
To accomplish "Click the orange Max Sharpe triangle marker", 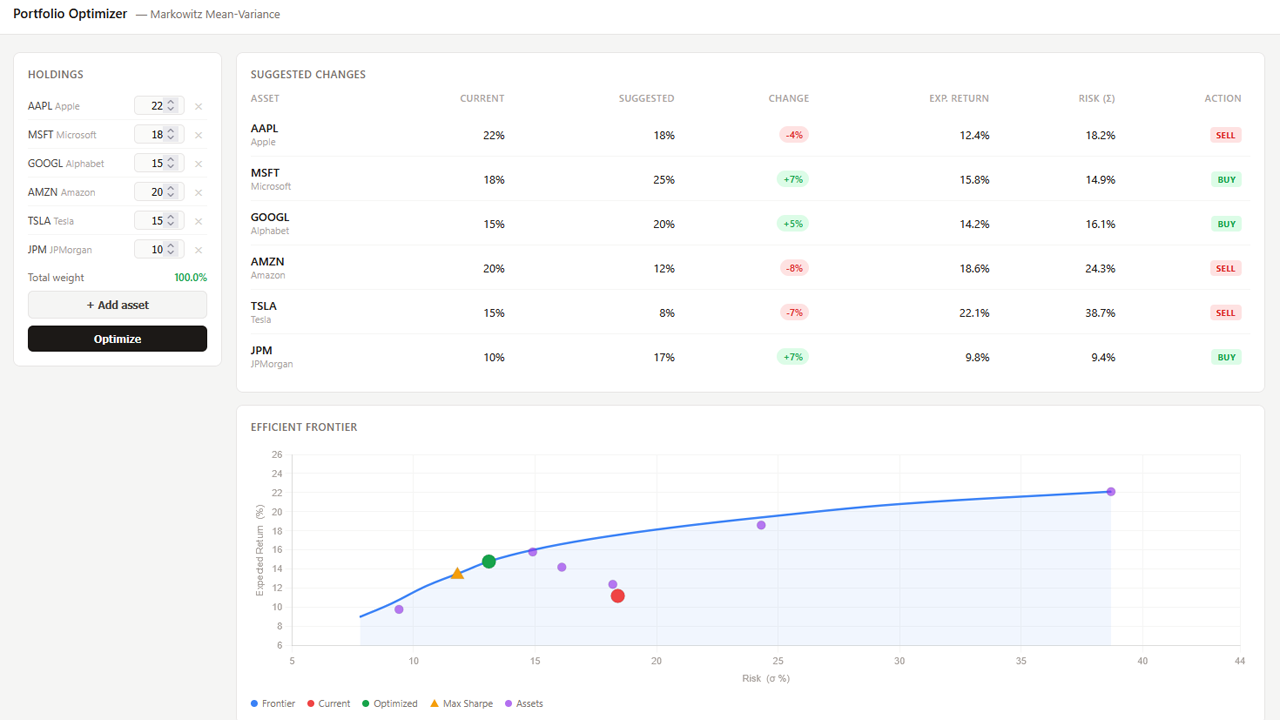I will point(457,574).
